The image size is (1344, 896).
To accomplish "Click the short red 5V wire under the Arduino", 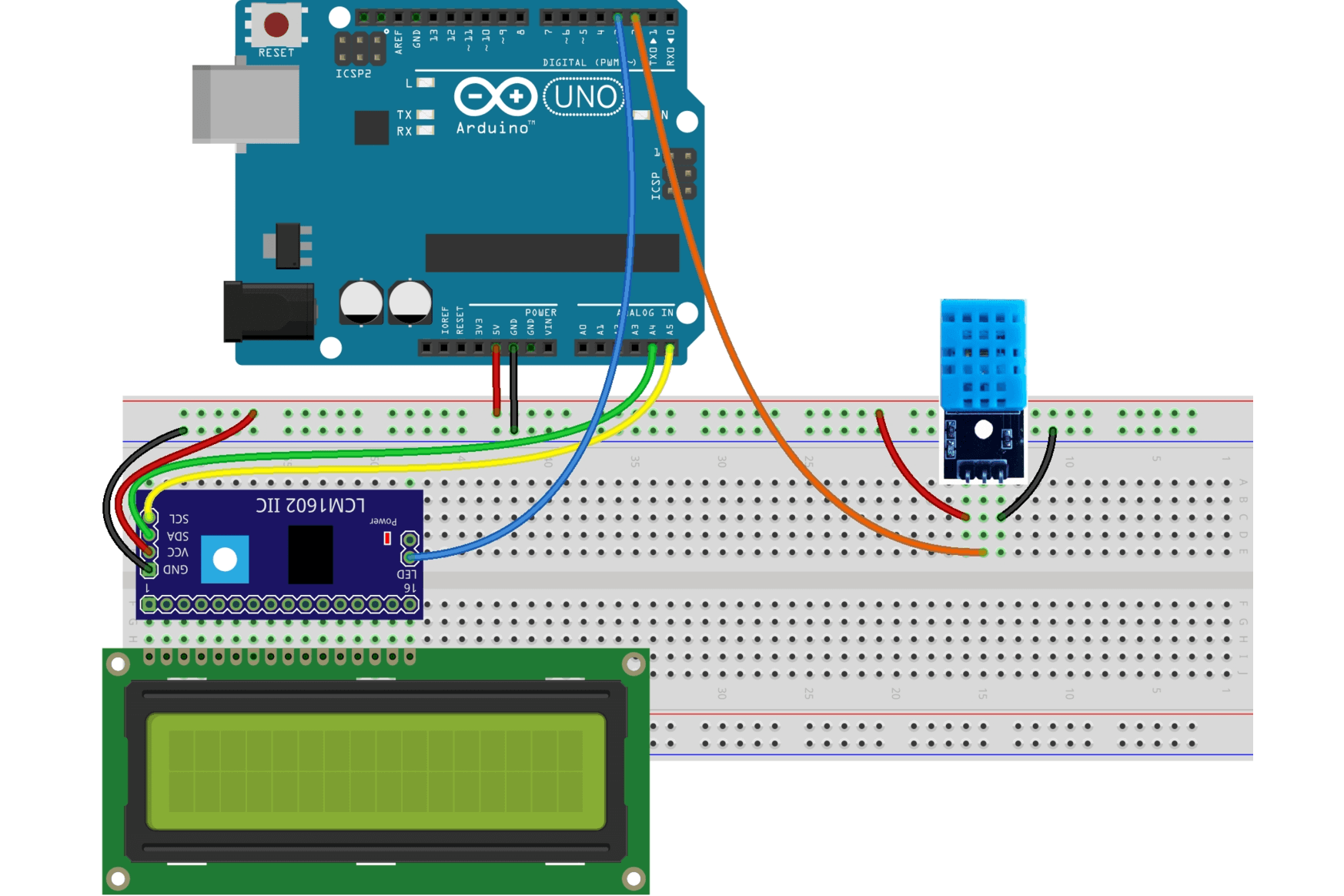I will [x=496, y=381].
